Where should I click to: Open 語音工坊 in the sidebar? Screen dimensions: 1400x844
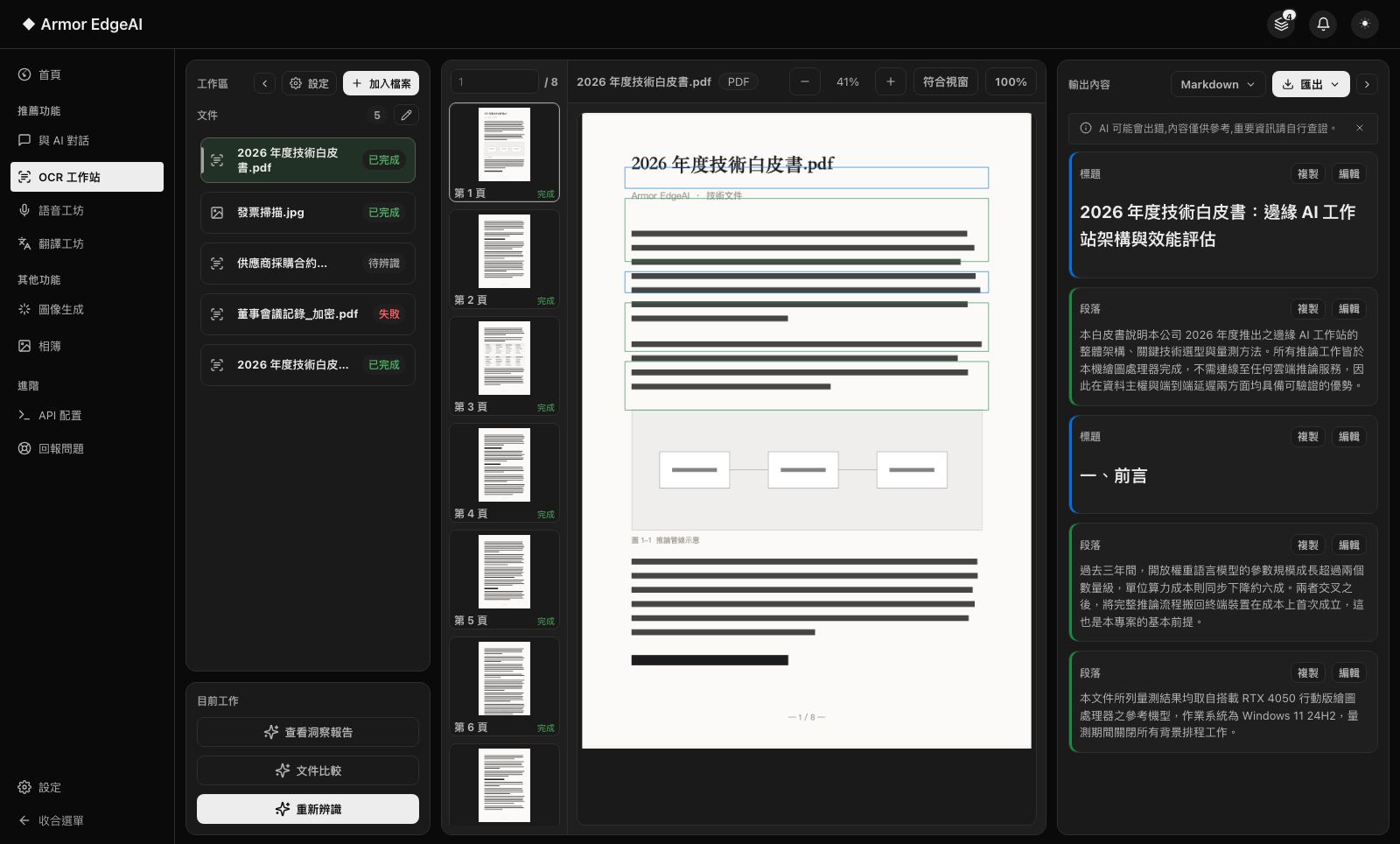click(x=87, y=210)
